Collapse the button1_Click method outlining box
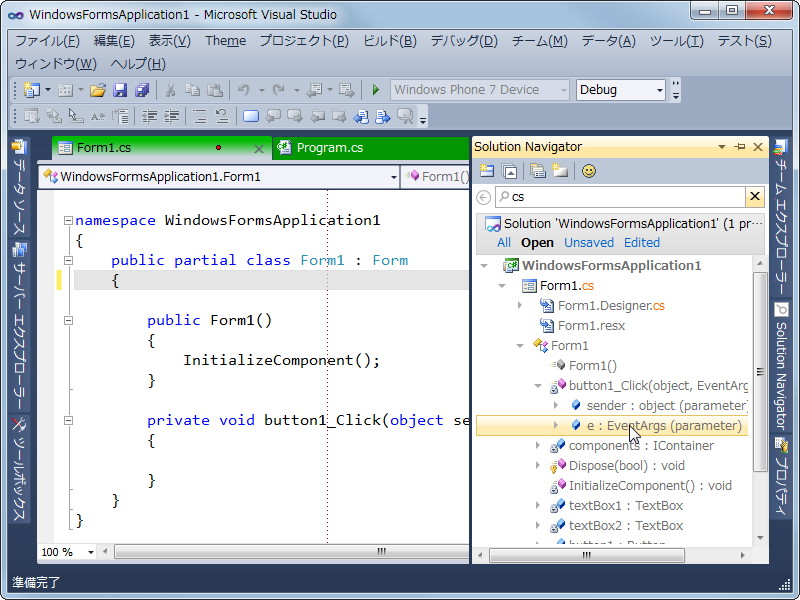 (x=68, y=420)
